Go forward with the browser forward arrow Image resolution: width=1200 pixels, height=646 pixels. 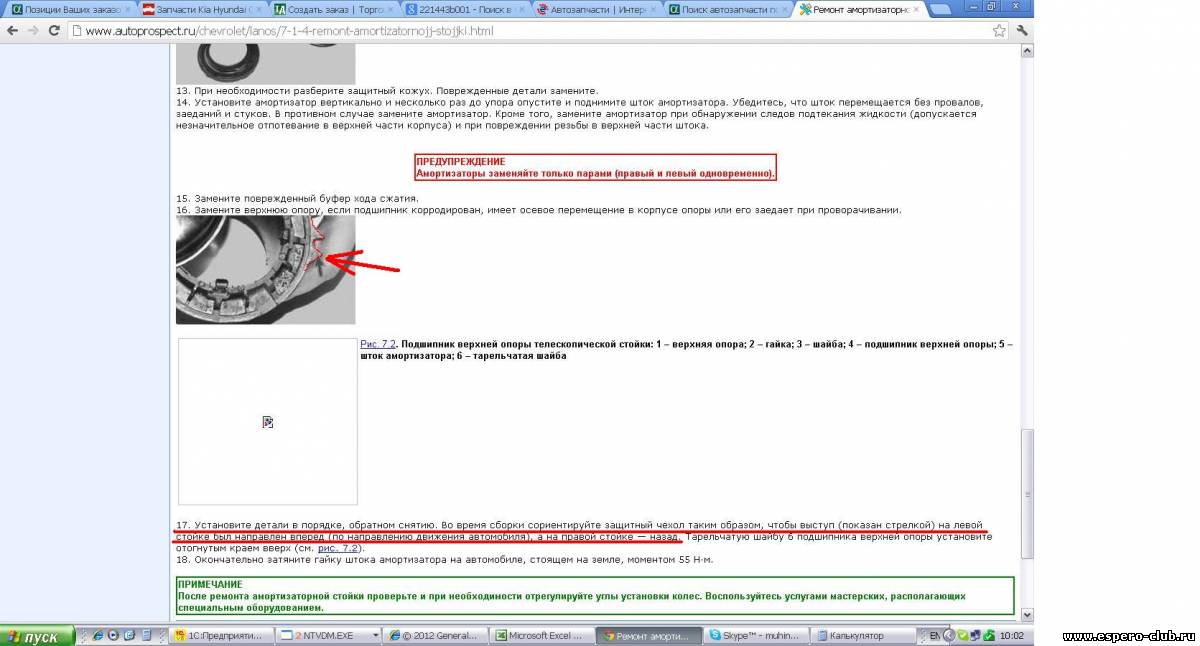click(35, 31)
